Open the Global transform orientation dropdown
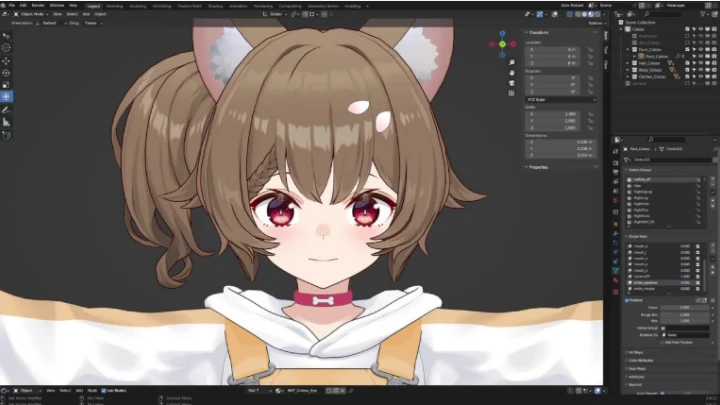The width and height of the screenshot is (720, 405). point(274,14)
